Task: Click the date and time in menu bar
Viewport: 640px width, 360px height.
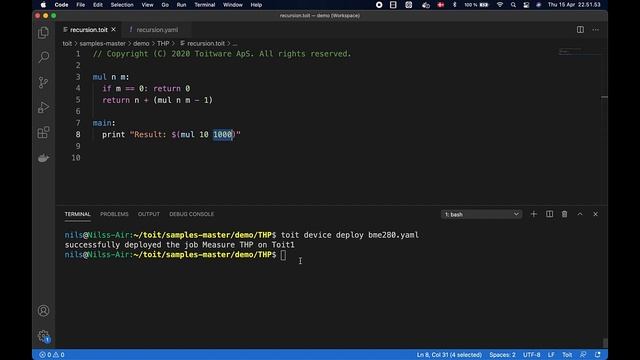Action: [574, 5]
